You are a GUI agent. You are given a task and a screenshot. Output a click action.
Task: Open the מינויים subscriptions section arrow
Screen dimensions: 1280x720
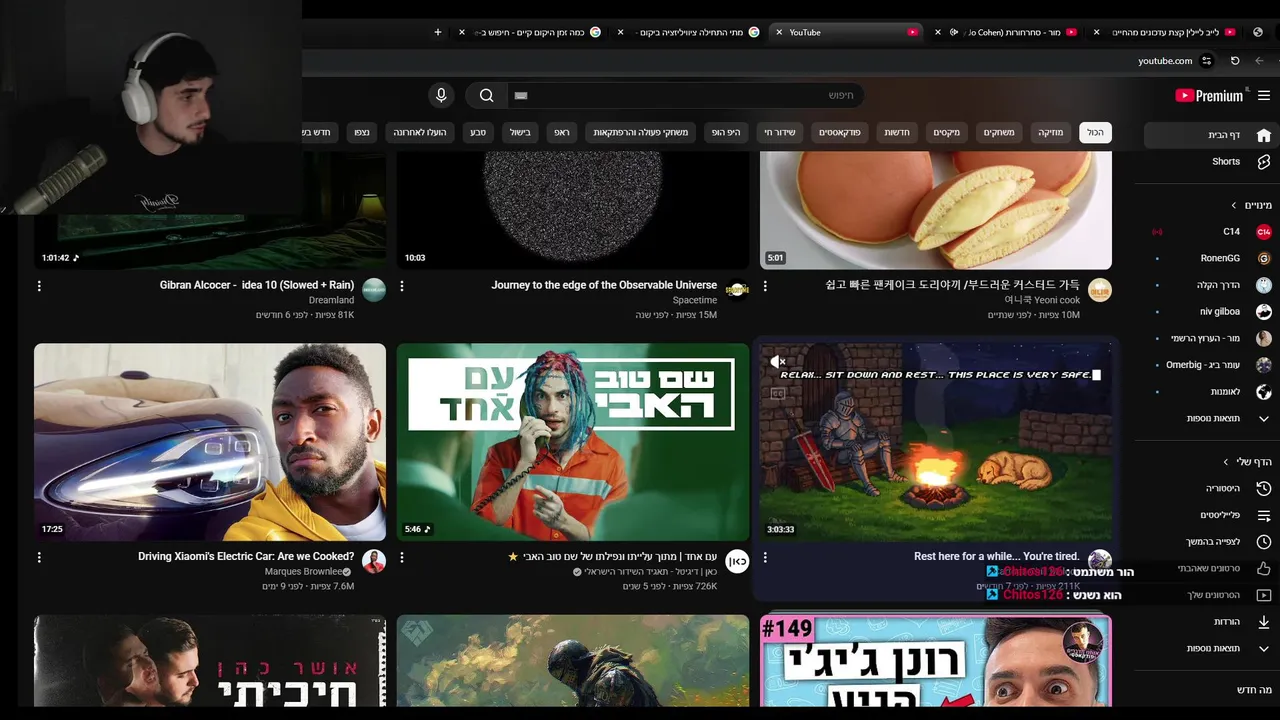point(1234,205)
